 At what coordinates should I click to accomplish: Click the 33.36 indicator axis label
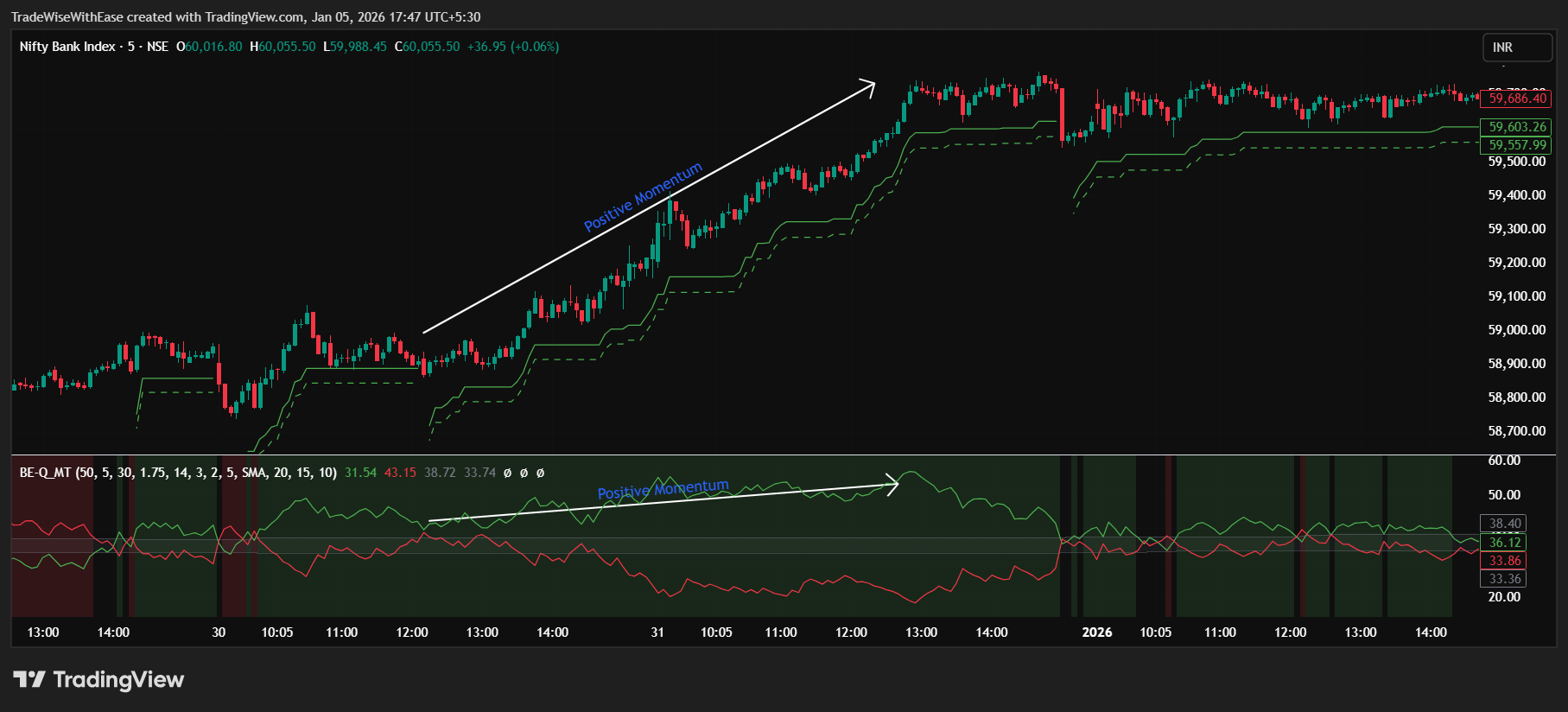(x=1504, y=579)
